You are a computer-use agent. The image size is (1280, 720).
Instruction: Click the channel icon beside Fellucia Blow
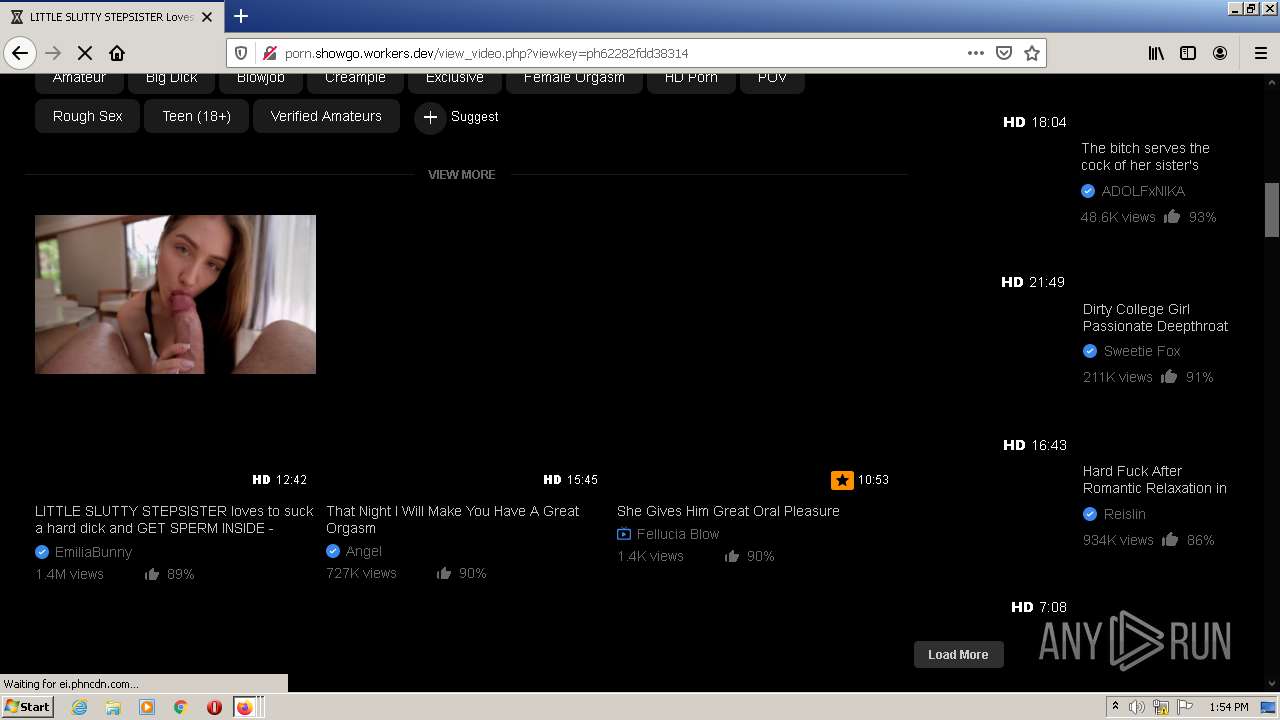click(x=624, y=534)
